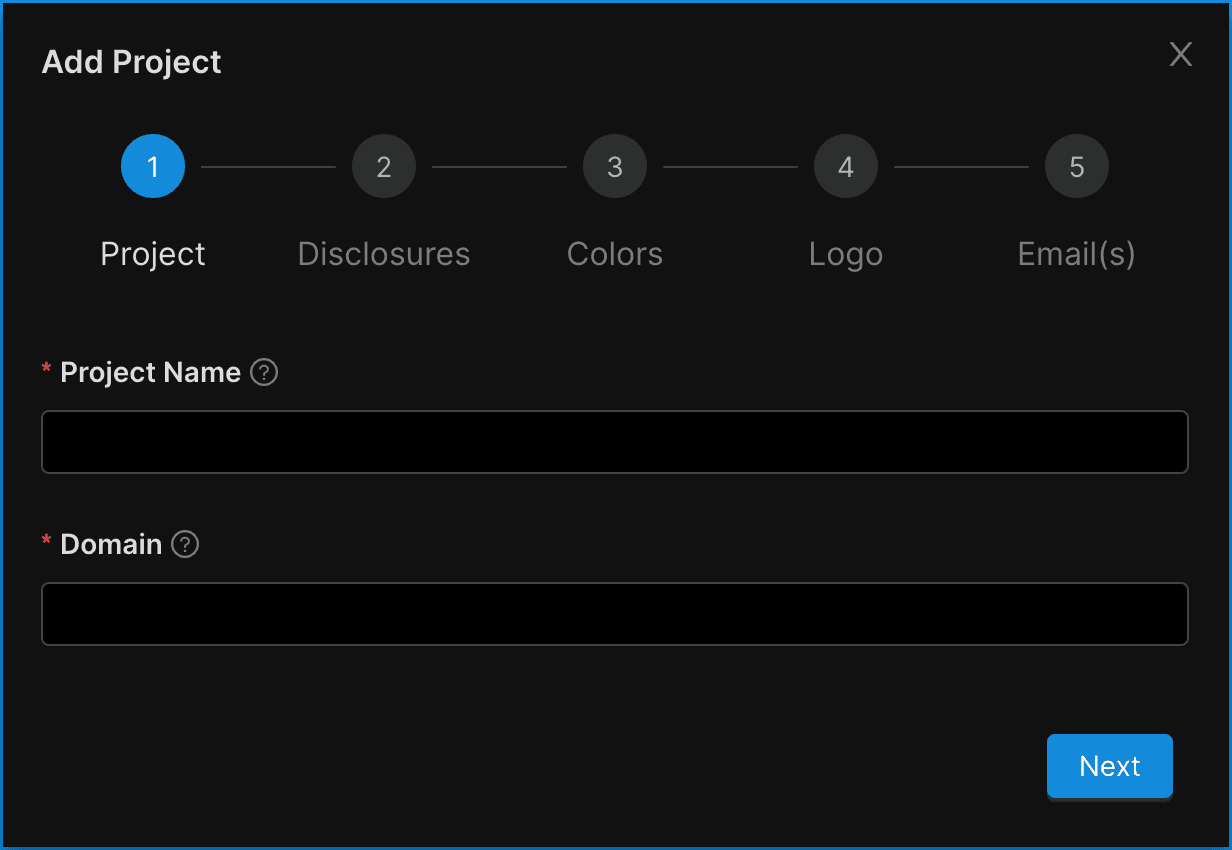Image resolution: width=1232 pixels, height=850 pixels.
Task: Select the Project step label
Action: point(153,254)
